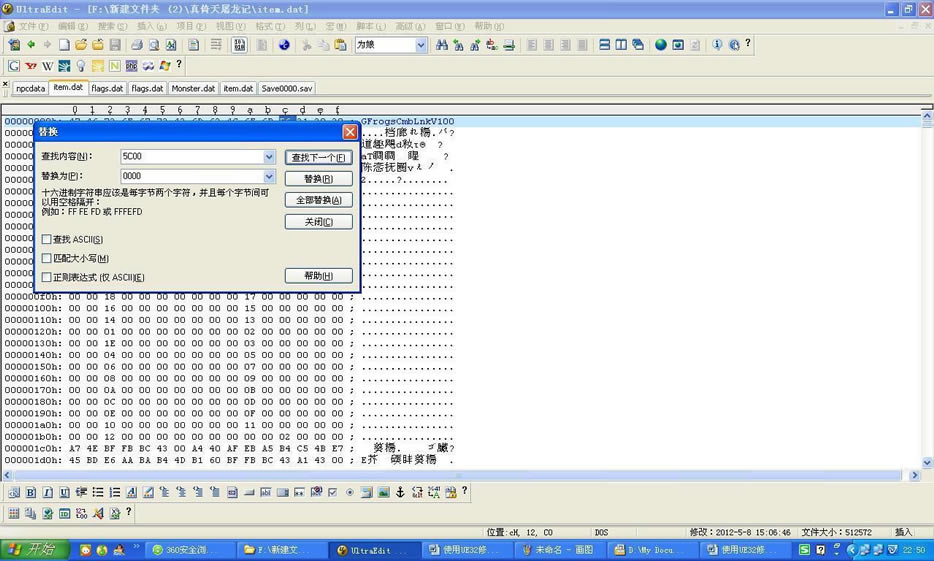Click the Yahoo search icon
Screen dimensions: 934x561
pyautogui.click(x=31, y=66)
